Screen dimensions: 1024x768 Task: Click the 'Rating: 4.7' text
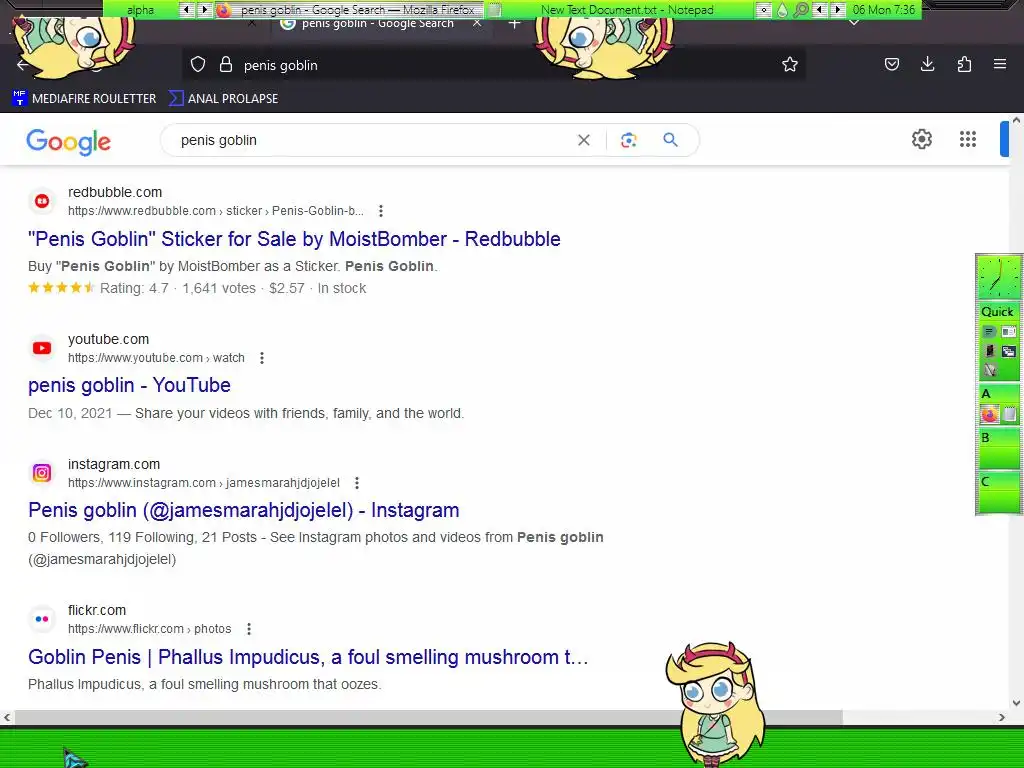click(134, 288)
